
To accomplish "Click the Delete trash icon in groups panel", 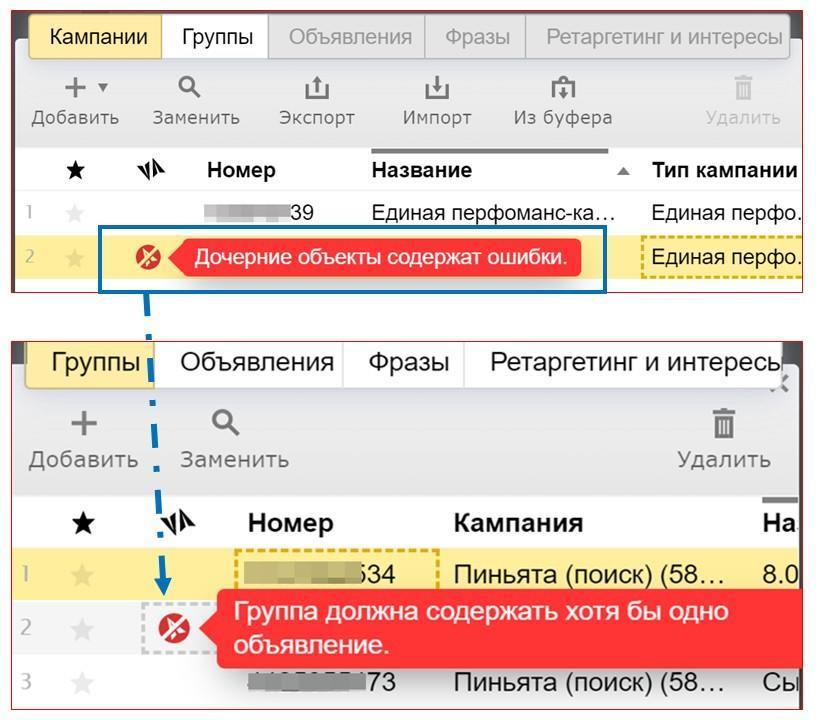I will pyautogui.click(x=723, y=424).
